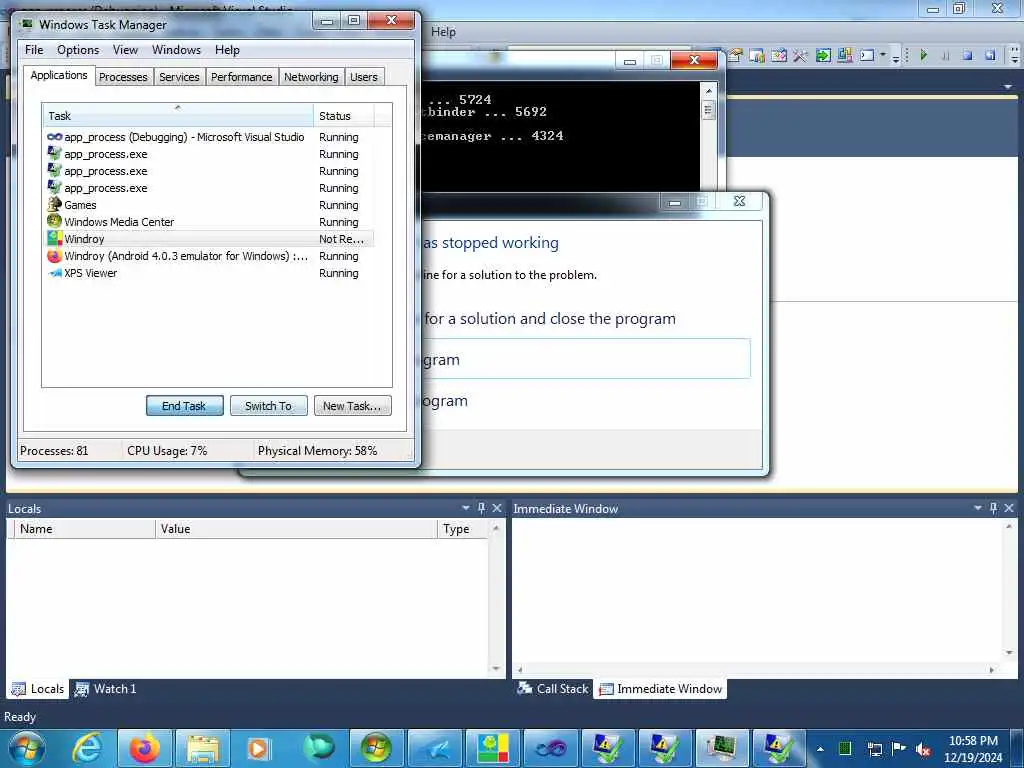Image resolution: width=1024 pixels, height=768 pixels.
Task: Show hidden tray icons arrow
Action: tap(820, 749)
